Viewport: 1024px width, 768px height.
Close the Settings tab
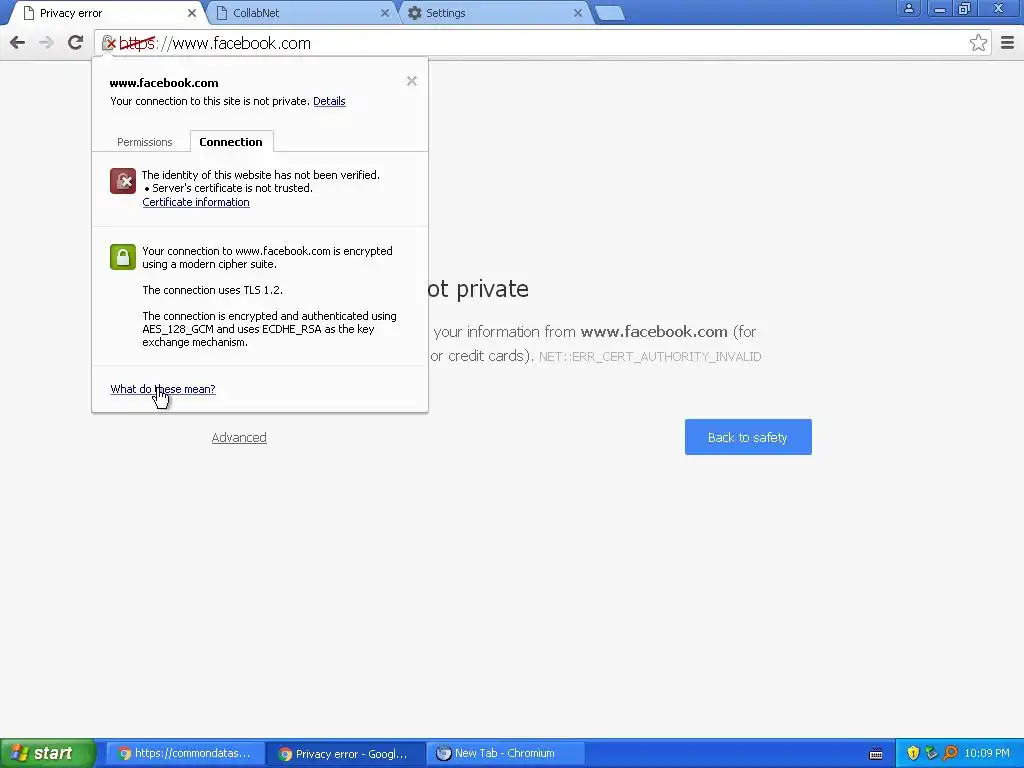[578, 13]
